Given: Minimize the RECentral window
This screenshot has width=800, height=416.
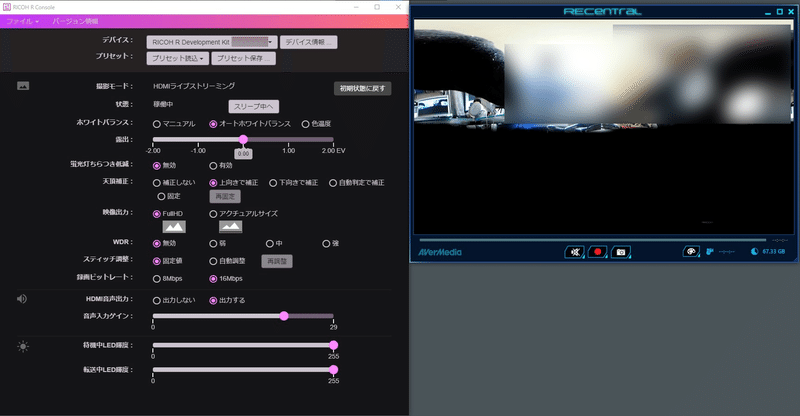Looking at the screenshot, I should [768, 12].
